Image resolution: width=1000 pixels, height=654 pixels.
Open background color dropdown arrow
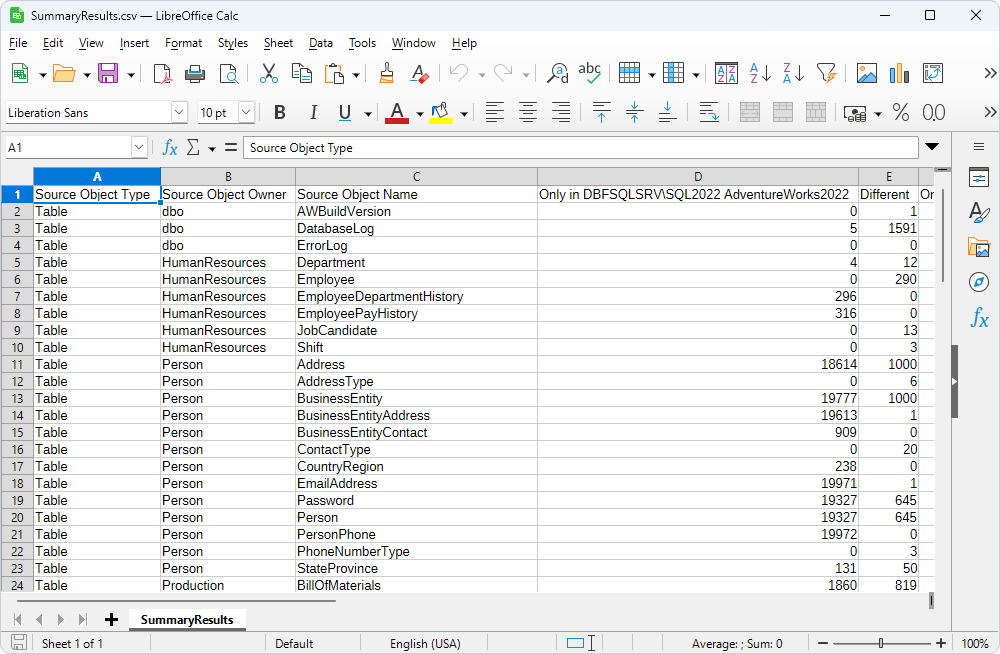click(464, 114)
